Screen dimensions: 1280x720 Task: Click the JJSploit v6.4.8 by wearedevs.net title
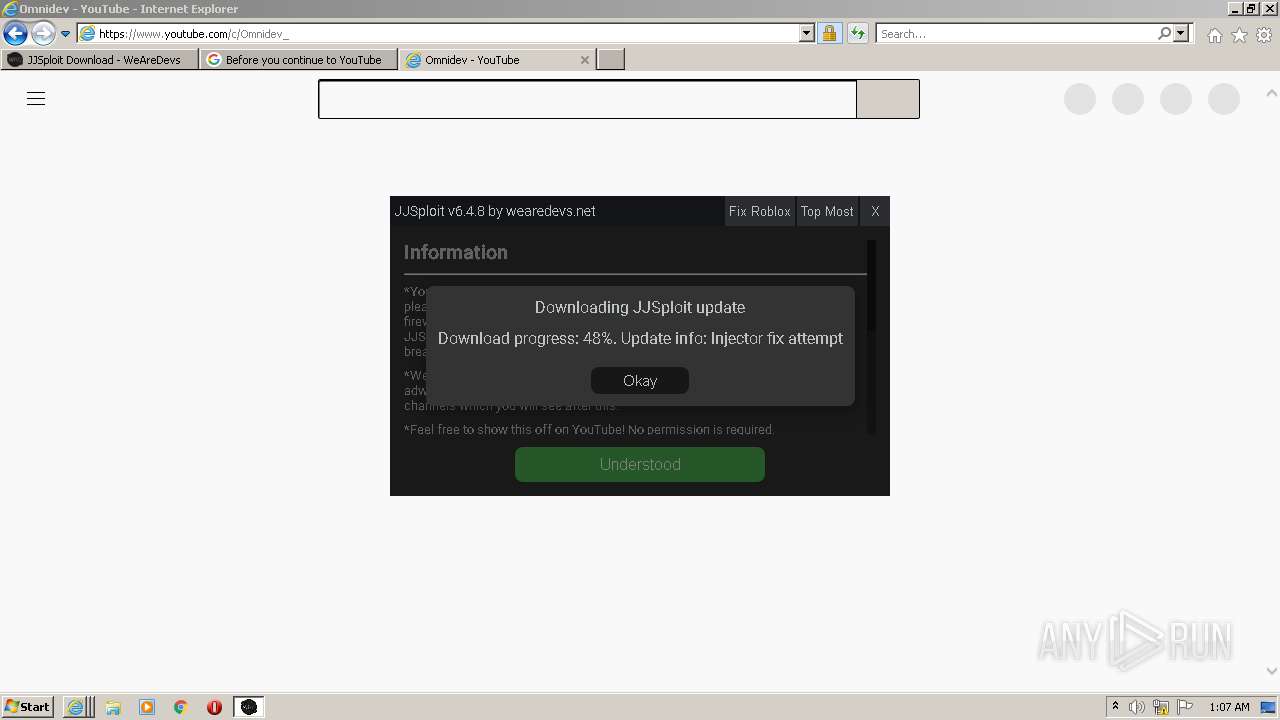[495, 211]
